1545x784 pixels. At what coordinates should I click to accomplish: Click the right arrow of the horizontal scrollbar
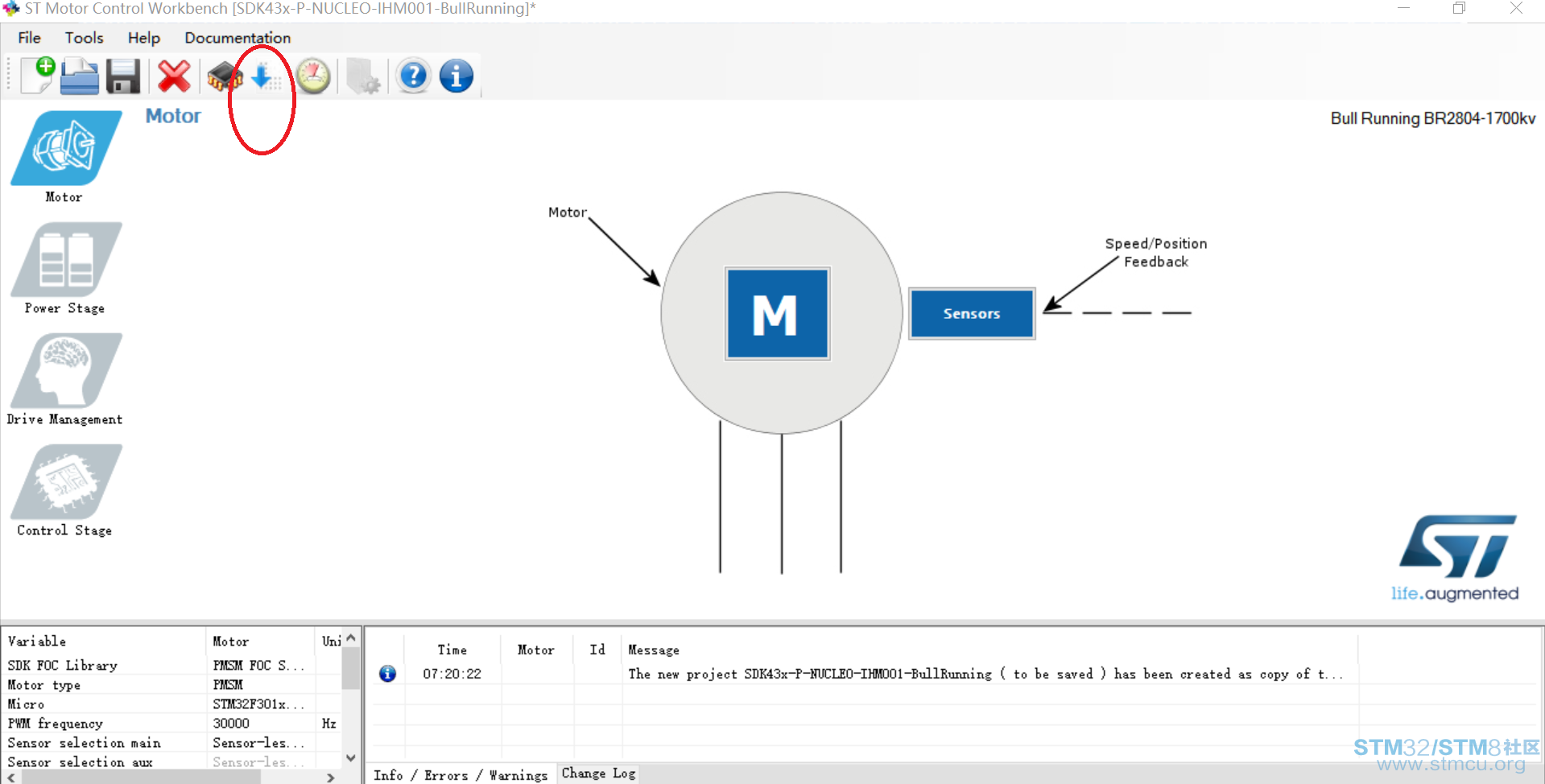tap(330, 778)
